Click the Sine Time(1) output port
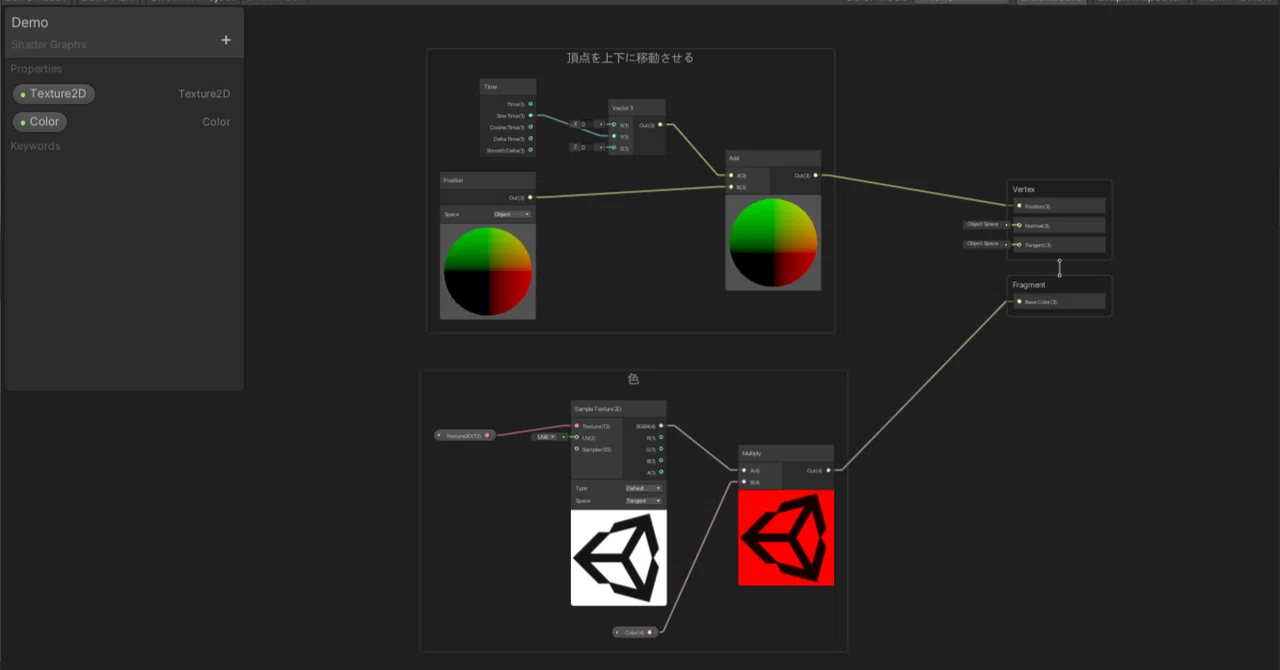1280x670 pixels. [x=530, y=116]
